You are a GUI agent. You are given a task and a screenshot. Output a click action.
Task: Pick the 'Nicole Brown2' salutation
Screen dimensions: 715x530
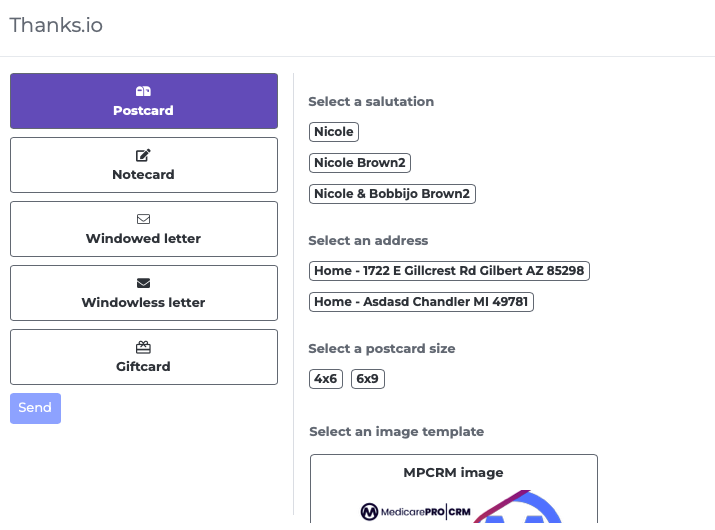point(360,163)
